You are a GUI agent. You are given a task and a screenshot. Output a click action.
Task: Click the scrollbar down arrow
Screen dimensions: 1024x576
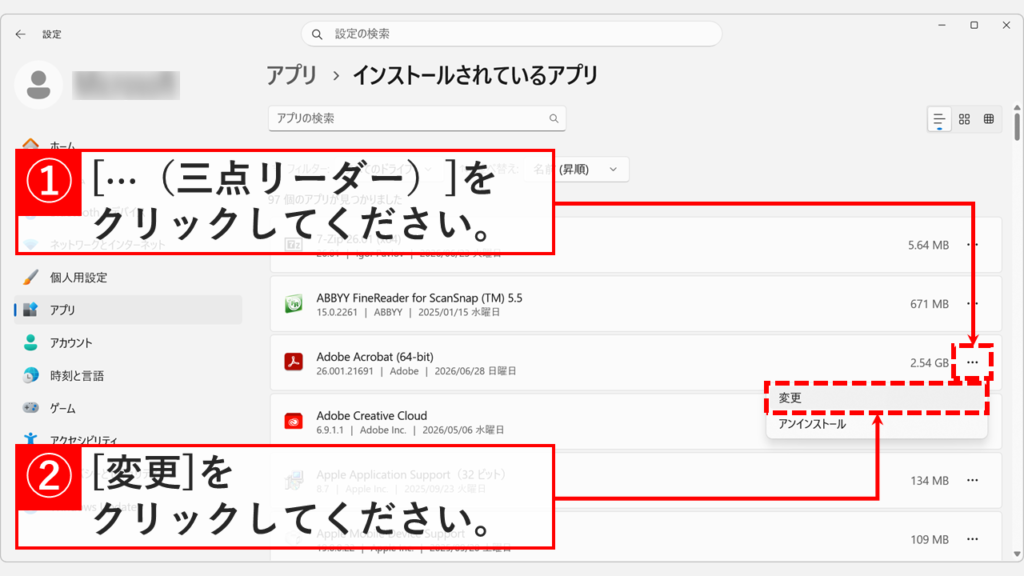[x=1017, y=554]
